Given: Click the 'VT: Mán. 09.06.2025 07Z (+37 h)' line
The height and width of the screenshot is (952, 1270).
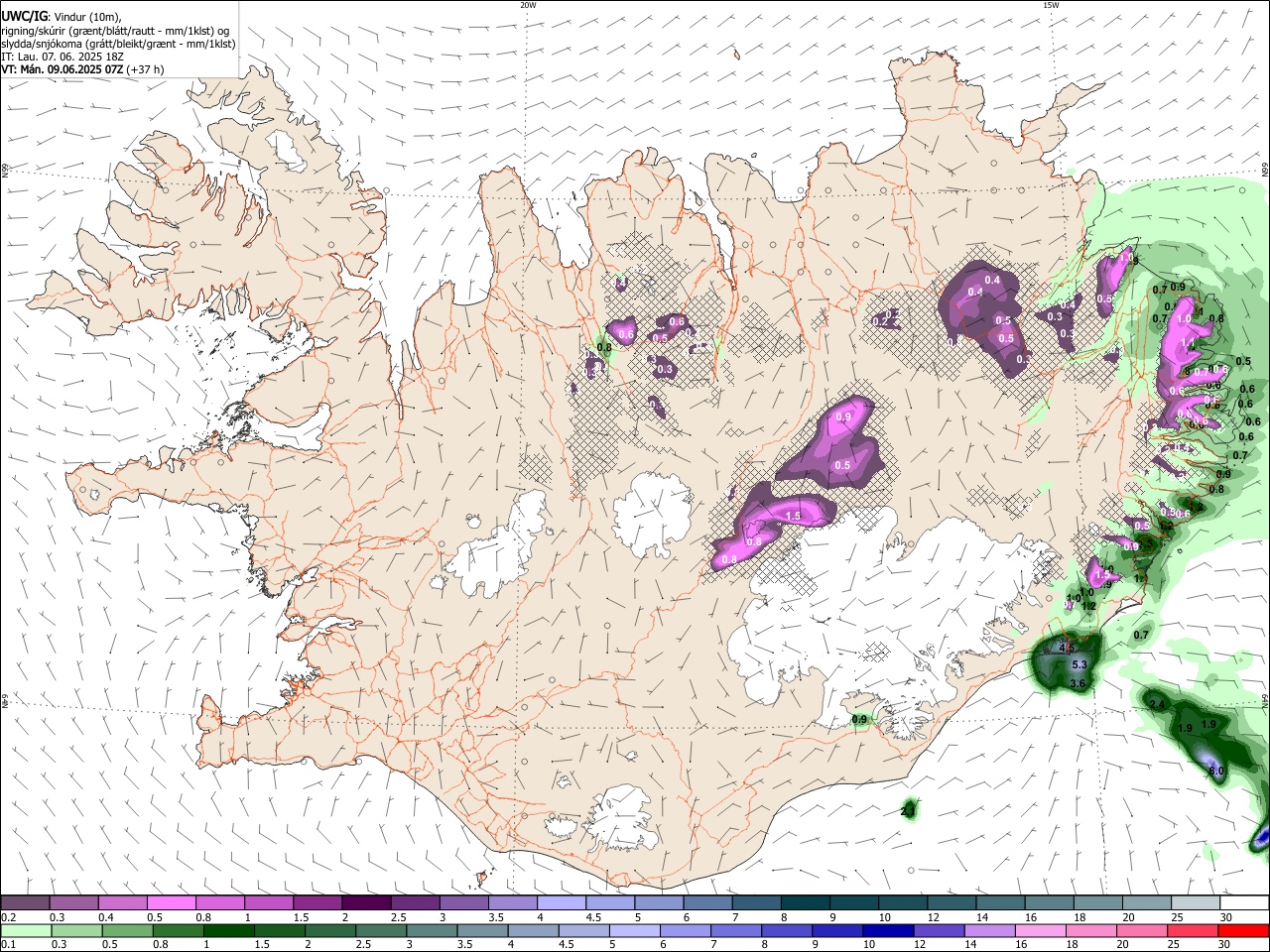Looking at the screenshot, I should [x=83, y=69].
